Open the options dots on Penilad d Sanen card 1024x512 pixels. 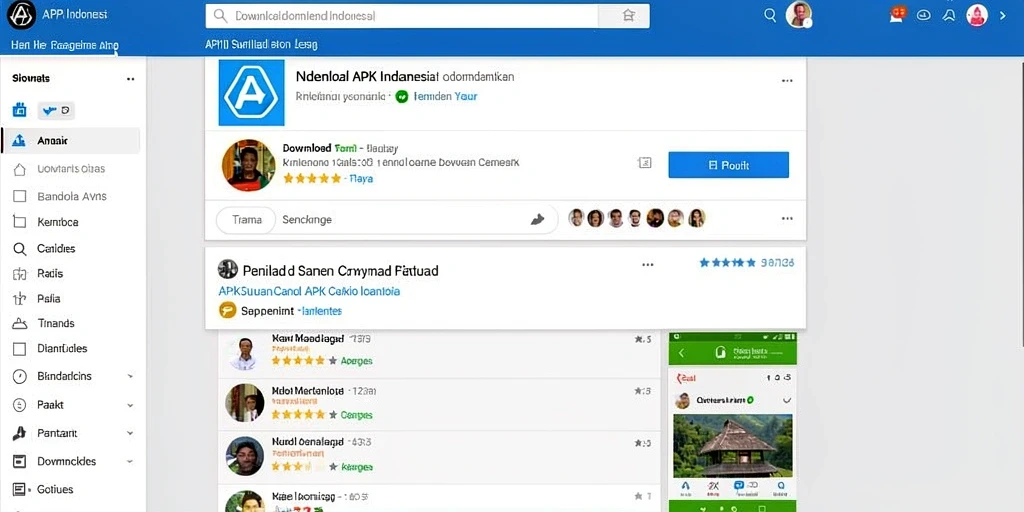pos(647,265)
